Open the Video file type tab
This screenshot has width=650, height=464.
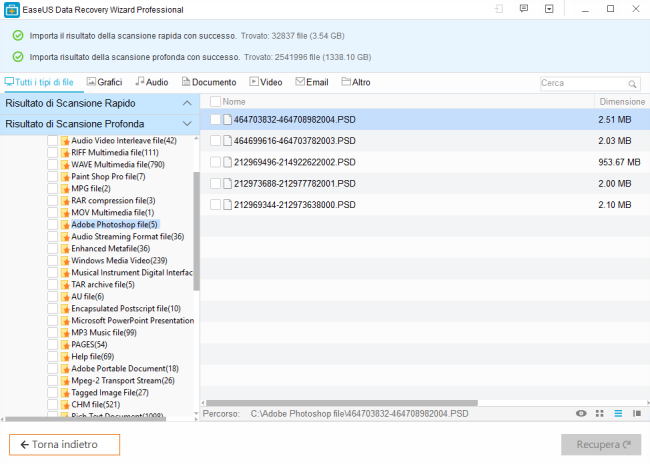(265, 82)
